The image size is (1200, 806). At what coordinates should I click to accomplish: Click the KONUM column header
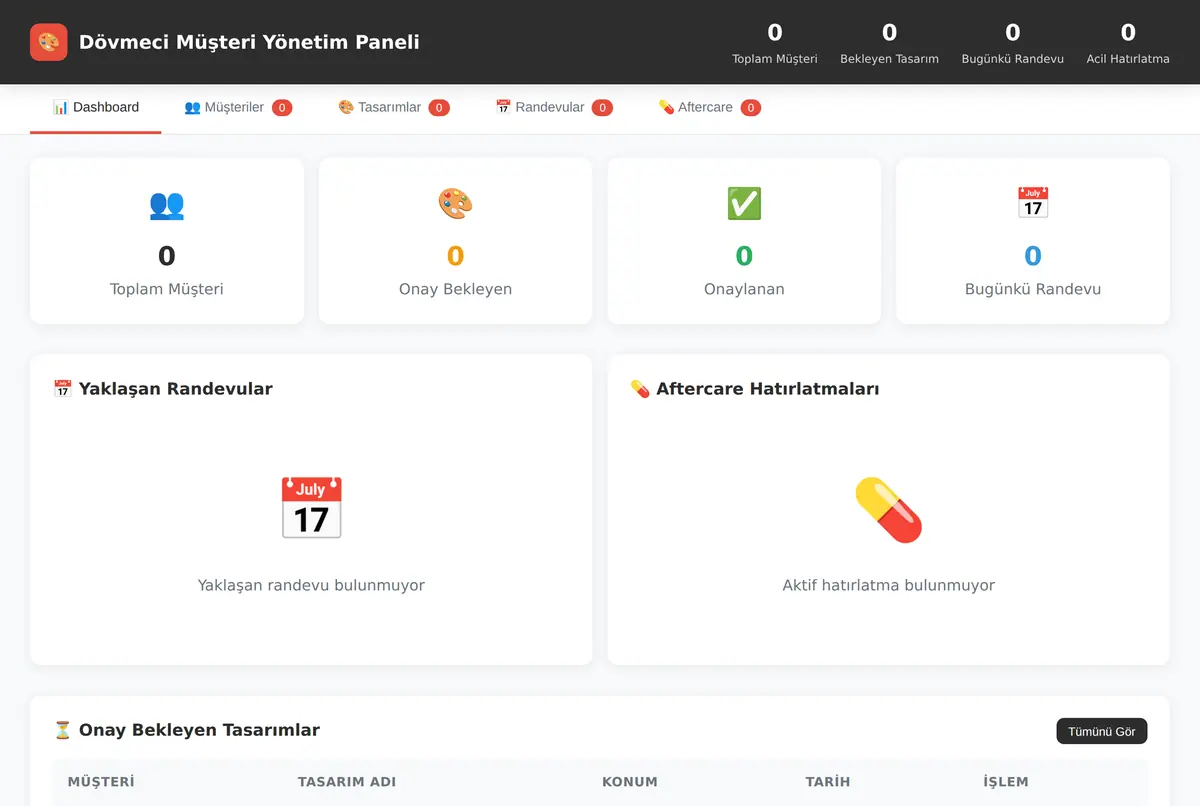pyautogui.click(x=630, y=782)
